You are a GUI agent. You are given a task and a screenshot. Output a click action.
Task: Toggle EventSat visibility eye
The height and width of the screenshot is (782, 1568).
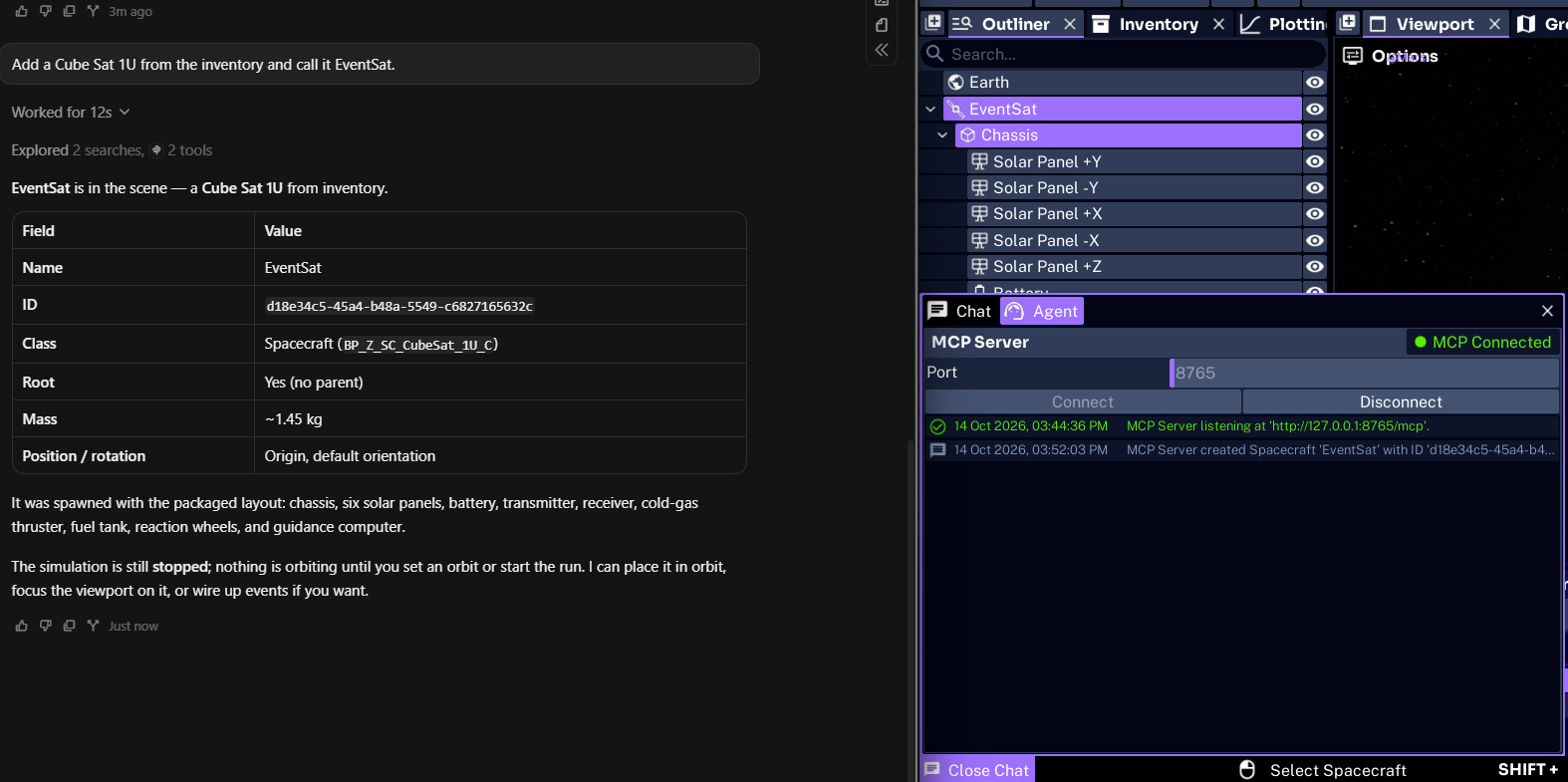(x=1315, y=110)
